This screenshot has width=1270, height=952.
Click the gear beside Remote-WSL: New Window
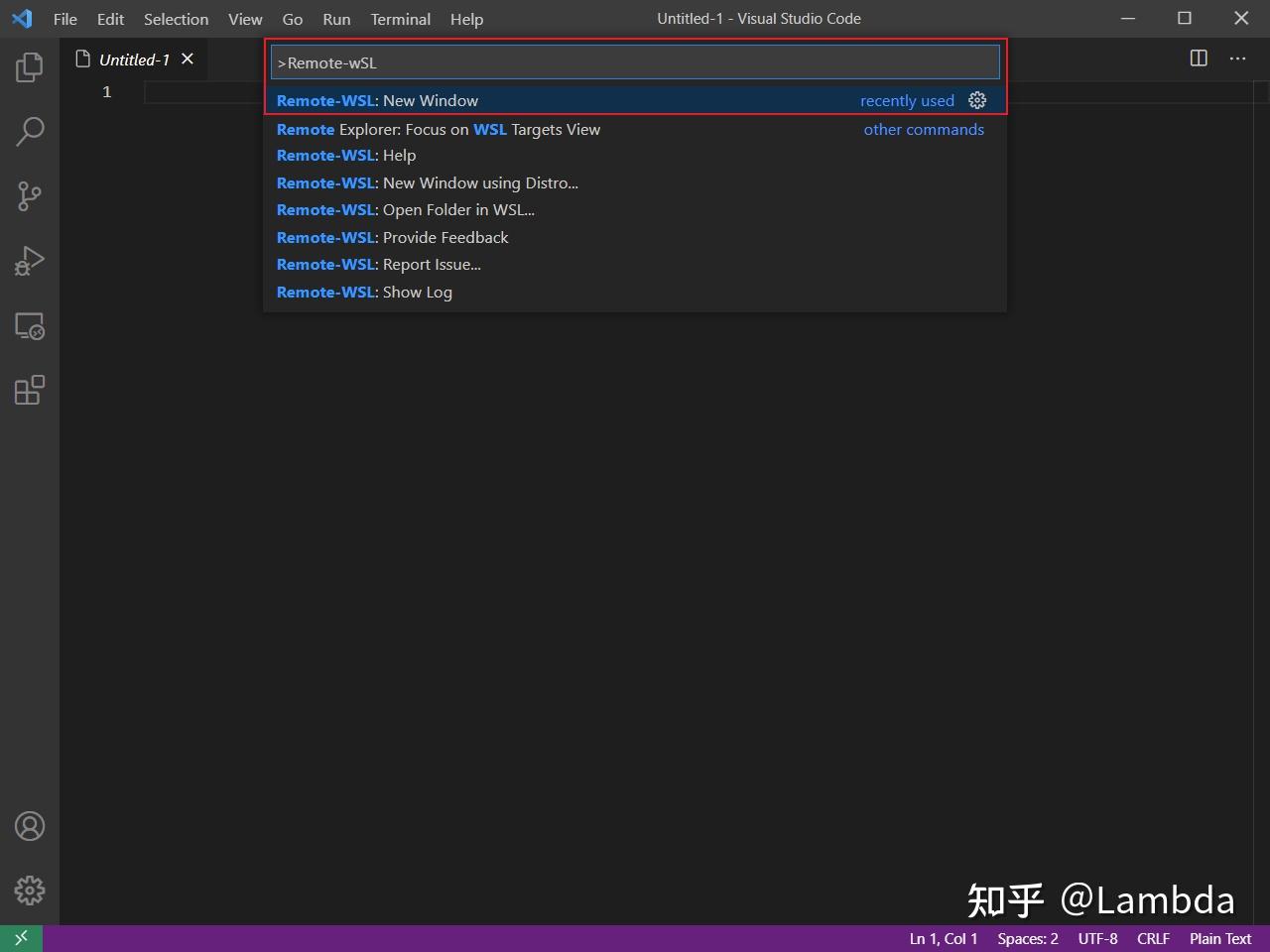(x=977, y=100)
